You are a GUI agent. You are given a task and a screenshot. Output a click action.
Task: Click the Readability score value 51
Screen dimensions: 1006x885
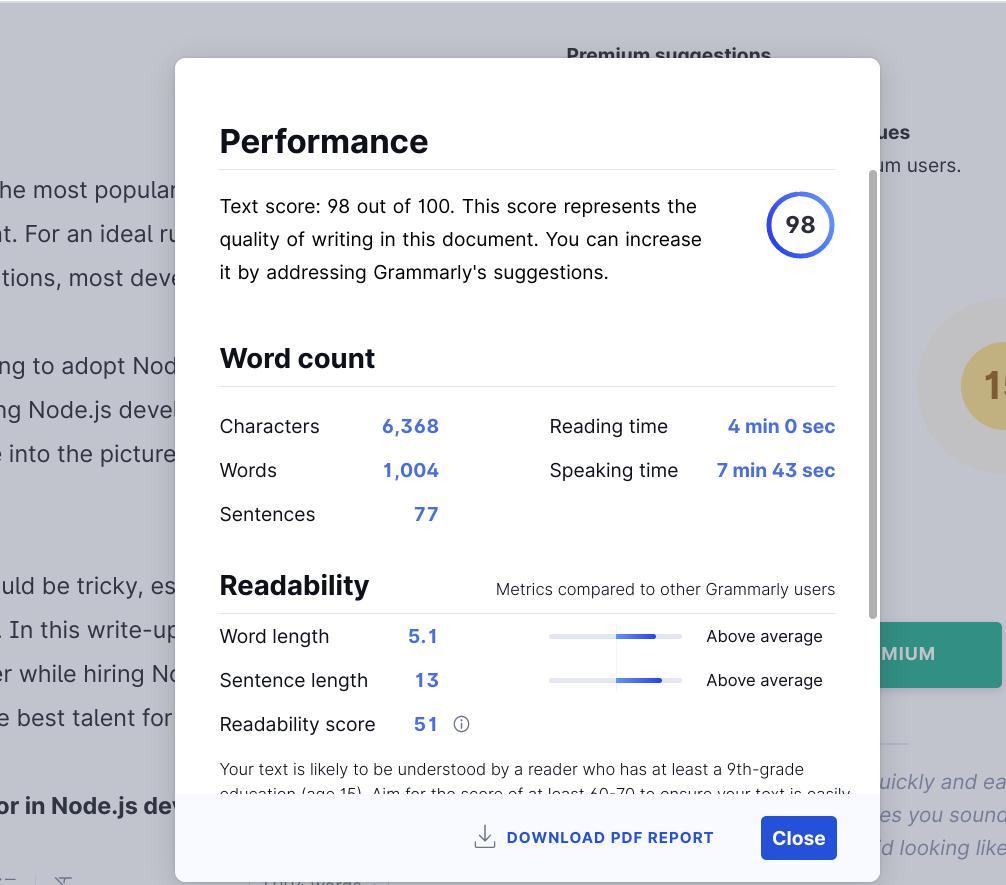tap(425, 724)
